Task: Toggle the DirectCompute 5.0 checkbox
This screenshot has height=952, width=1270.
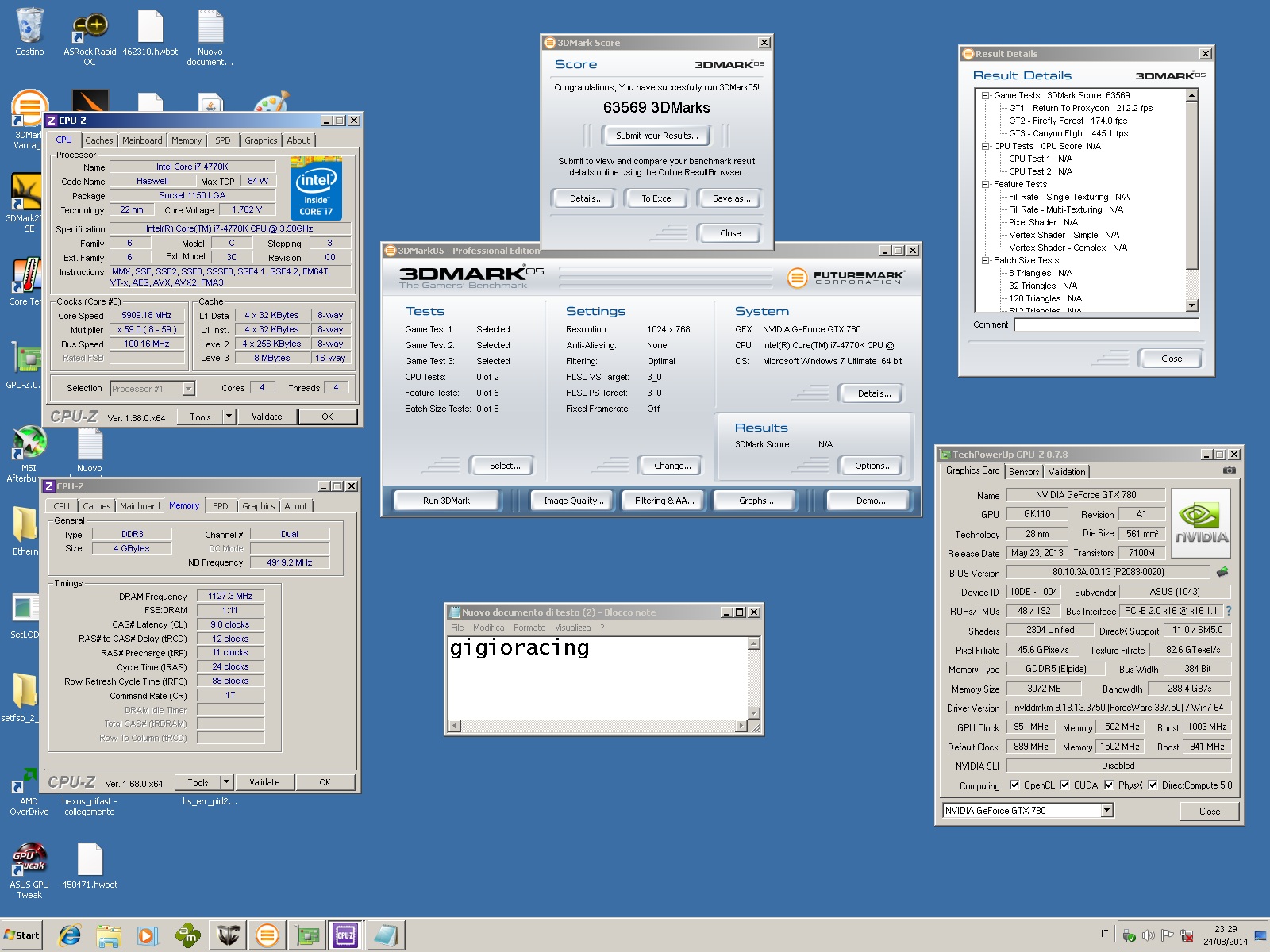Action: pyautogui.click(x=1152, y=785)
